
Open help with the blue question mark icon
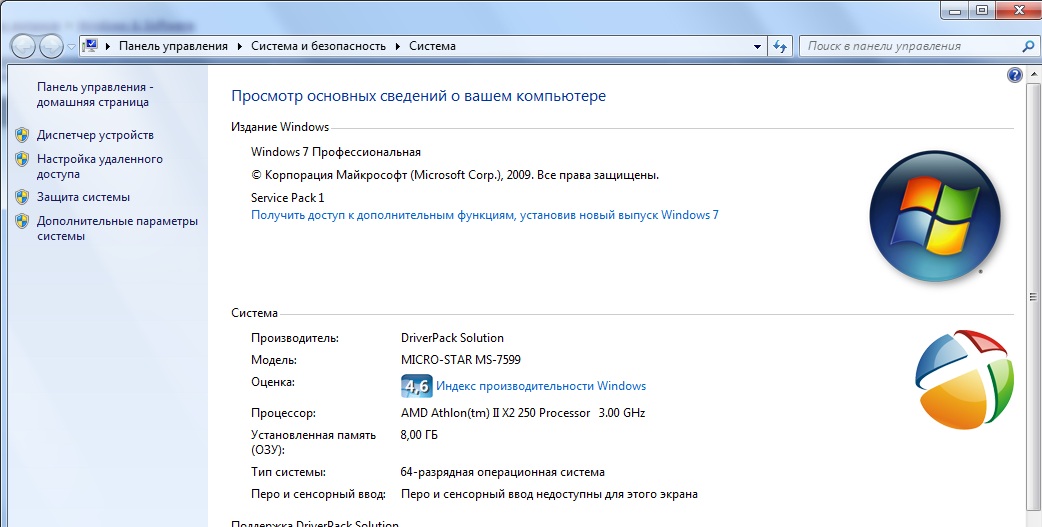[x=1015, y=75]
